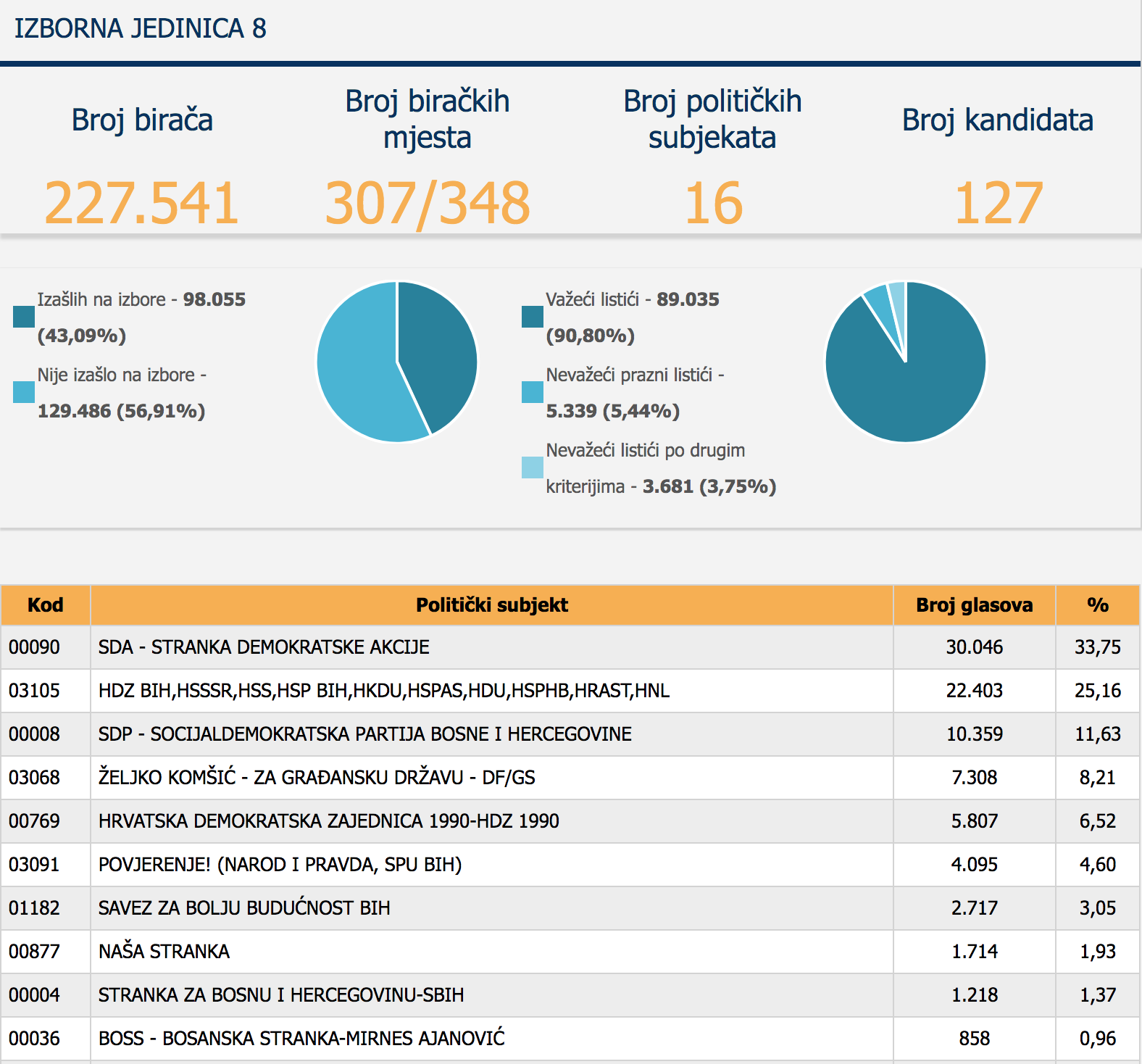Image resolution: width=1142 pixels, height=1064 pixels.
Task: Click the 'Kod' column header
Action: 45,605
